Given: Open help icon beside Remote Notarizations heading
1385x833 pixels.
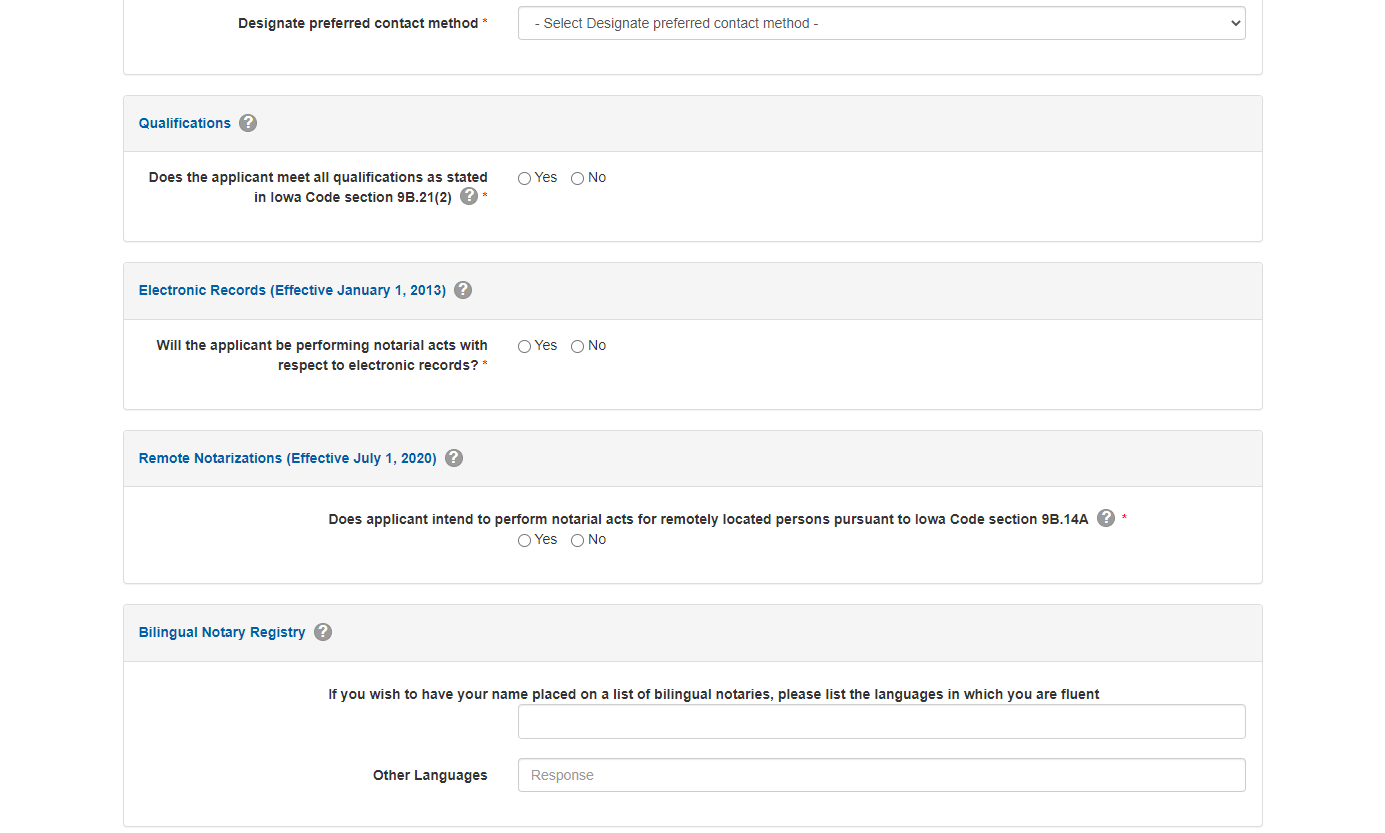Looking at the screenshot, I should click(x=454, y=458).
